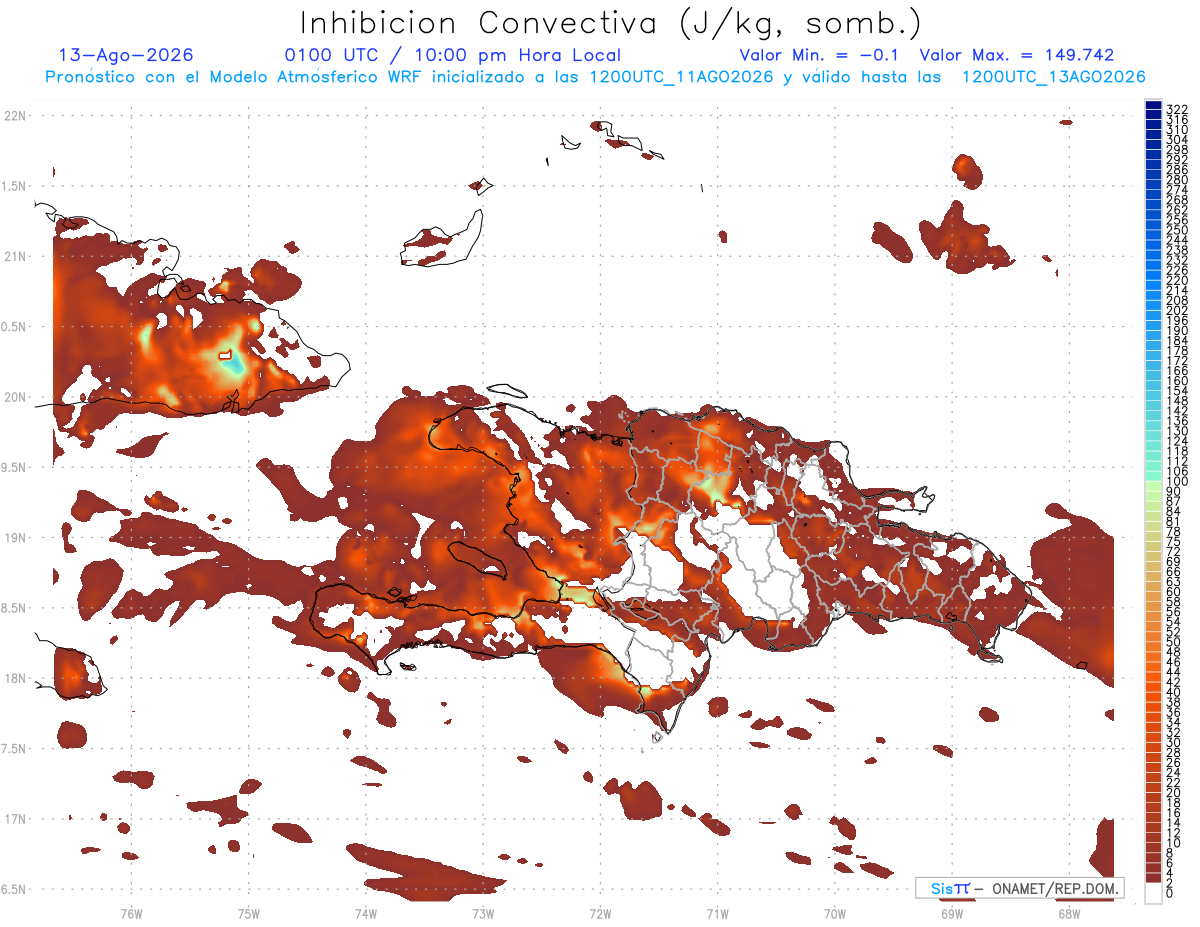
Task: Click the latitude label "20N"
Action: coord(14,397)
